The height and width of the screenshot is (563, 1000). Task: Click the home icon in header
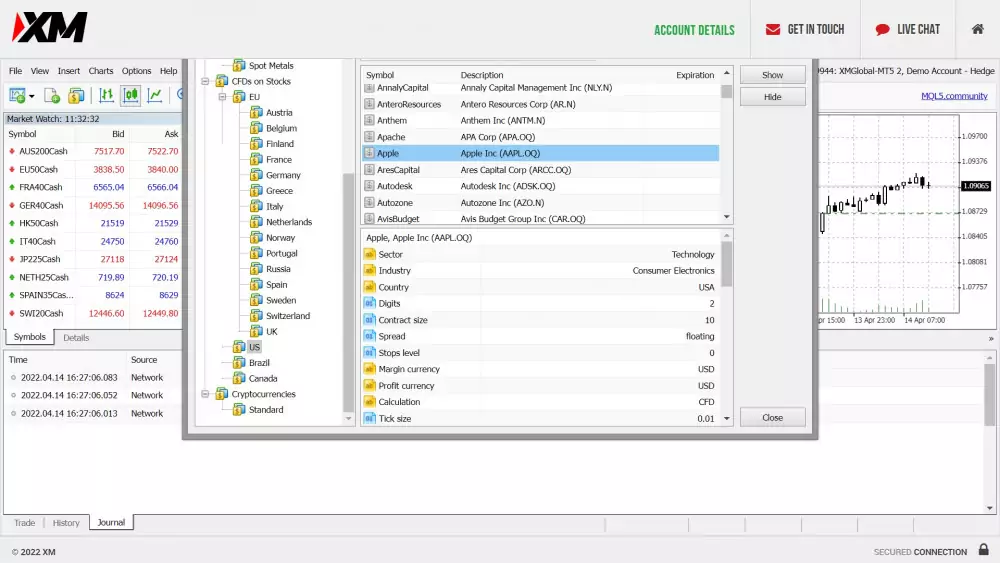point(978,29)
